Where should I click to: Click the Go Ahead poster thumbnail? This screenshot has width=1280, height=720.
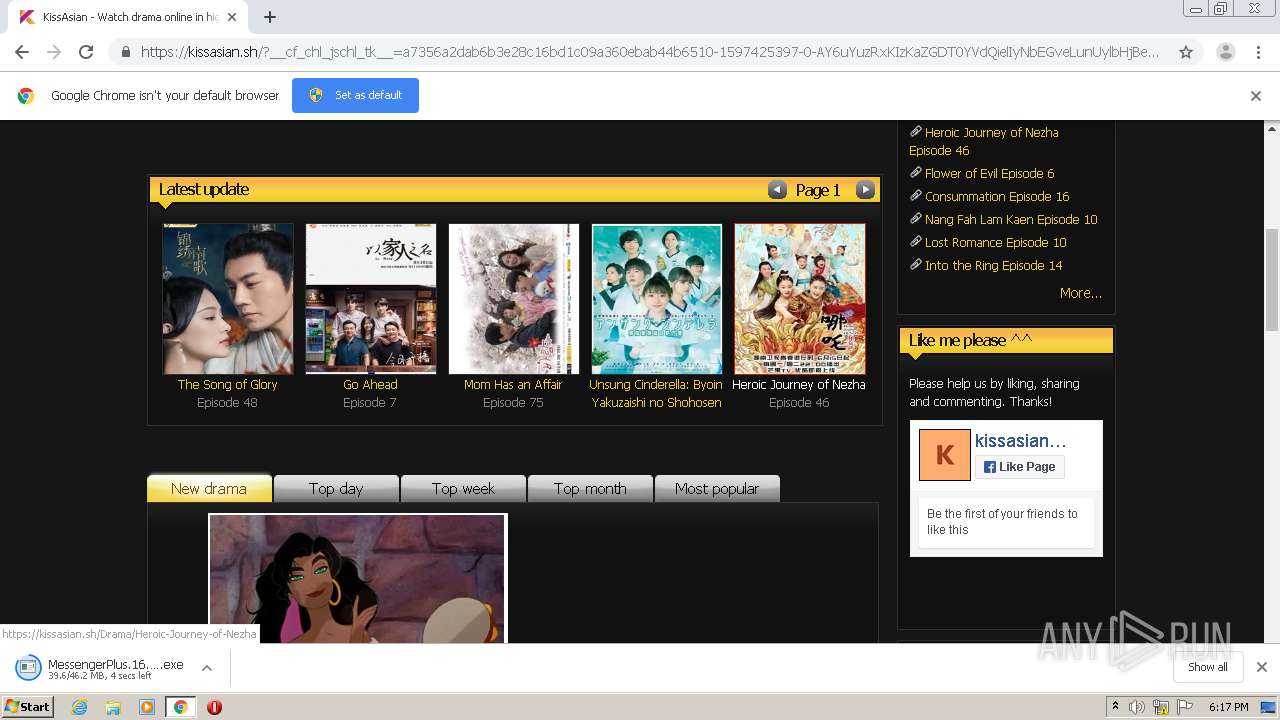point(371,299)
